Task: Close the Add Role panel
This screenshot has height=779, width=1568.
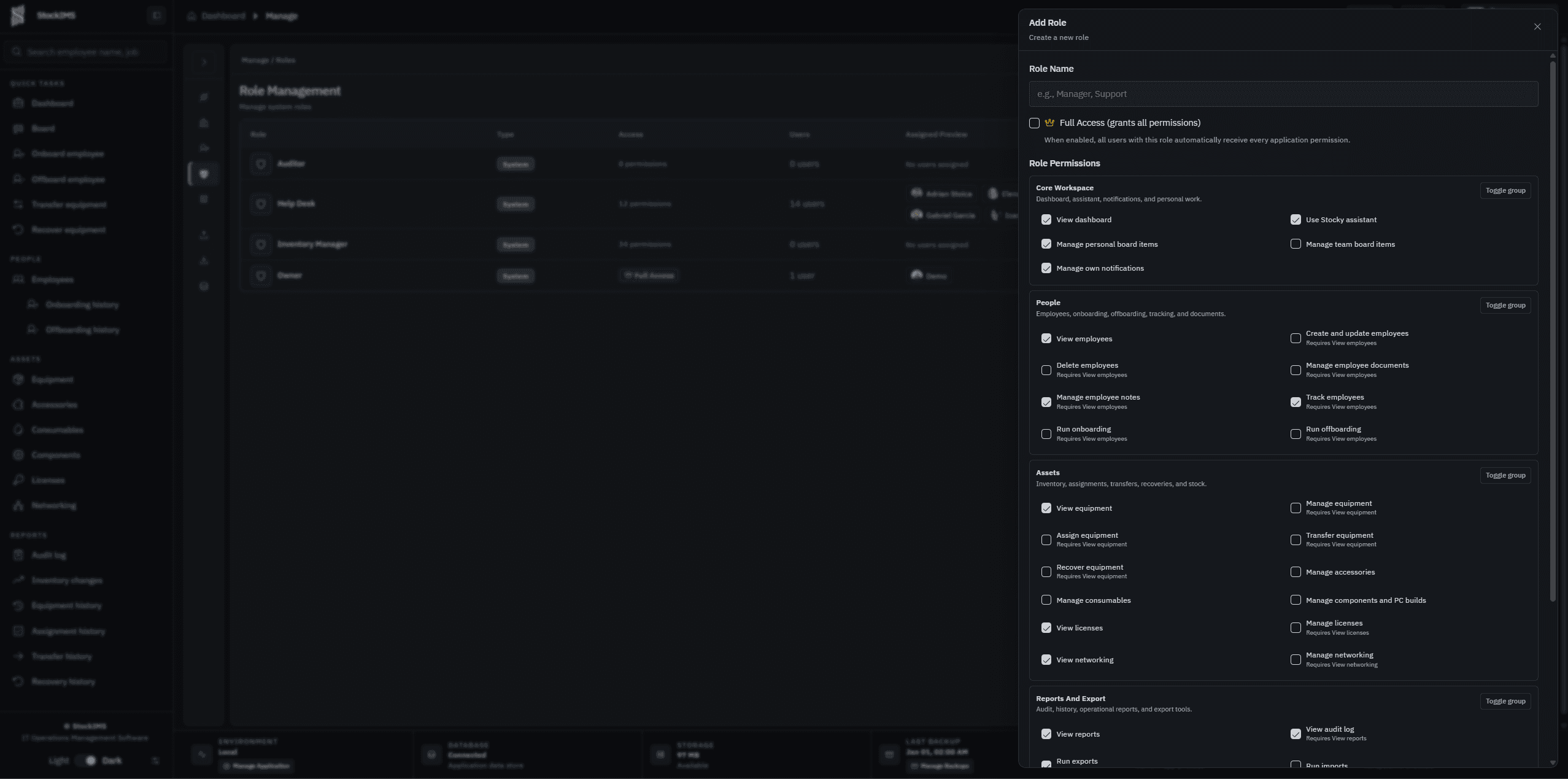Action: point(1537,26)
